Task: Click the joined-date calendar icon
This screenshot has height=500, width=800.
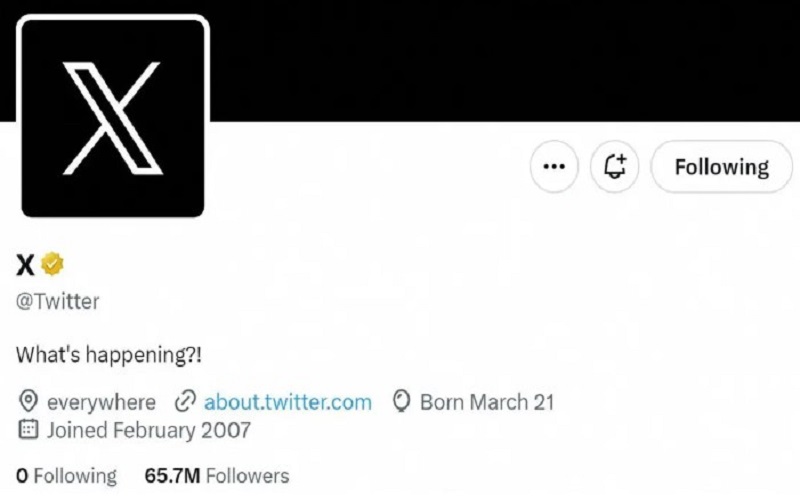Action: [29, 431]
